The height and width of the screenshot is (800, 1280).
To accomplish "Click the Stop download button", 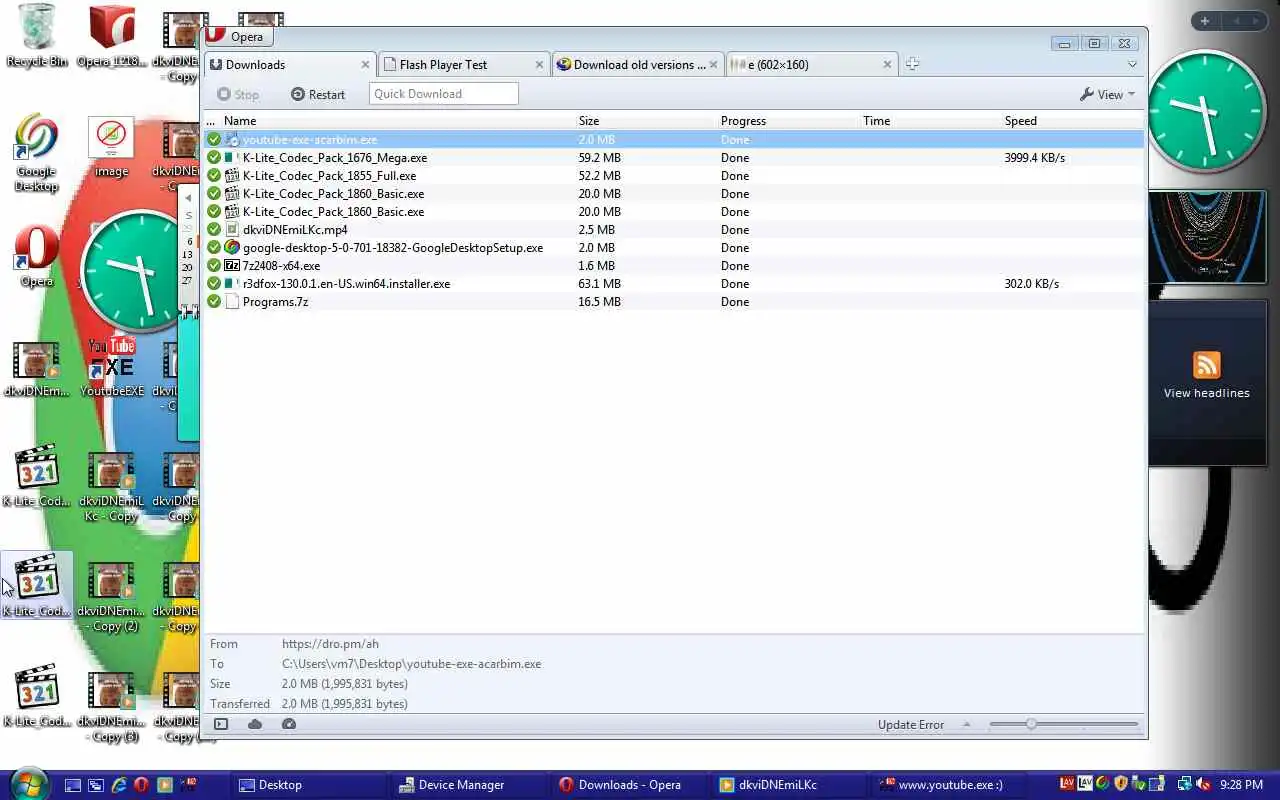I will [238, 94].
